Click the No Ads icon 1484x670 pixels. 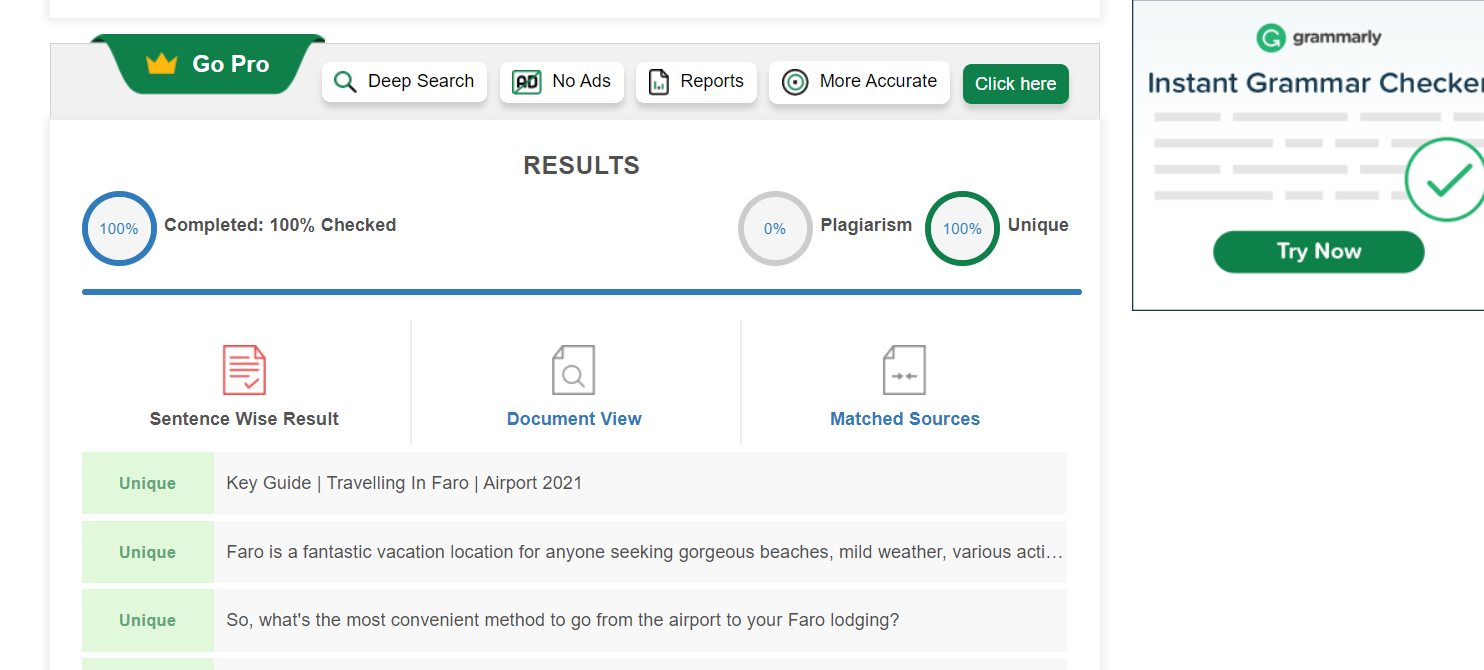point(526,82)
